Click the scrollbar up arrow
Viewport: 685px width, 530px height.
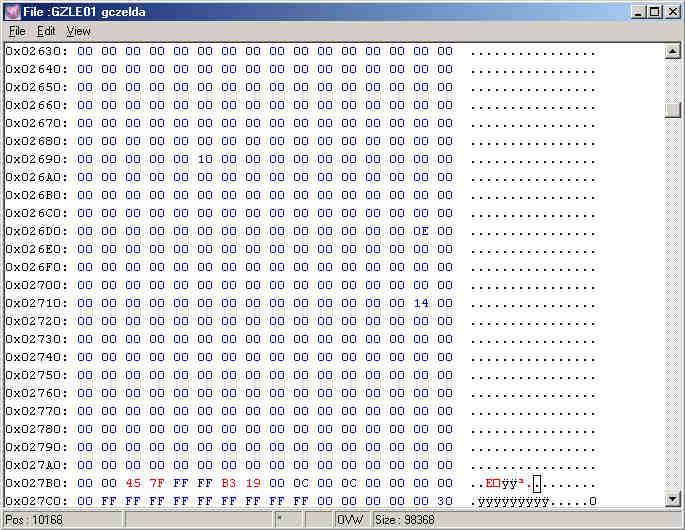point(674,50)
